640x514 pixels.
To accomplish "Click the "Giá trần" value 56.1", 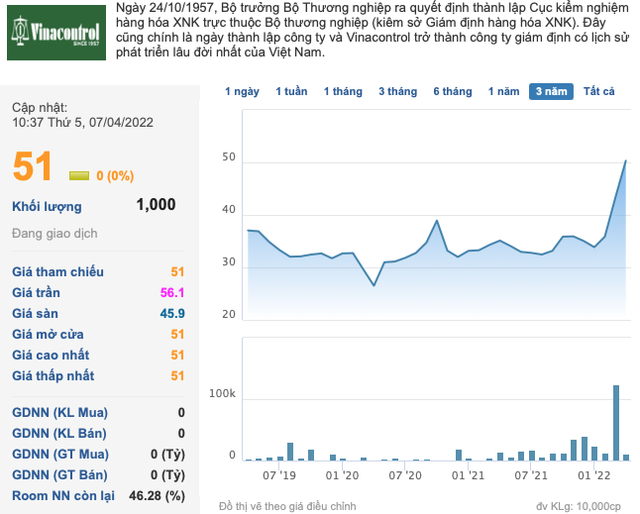I will point(171,293).
